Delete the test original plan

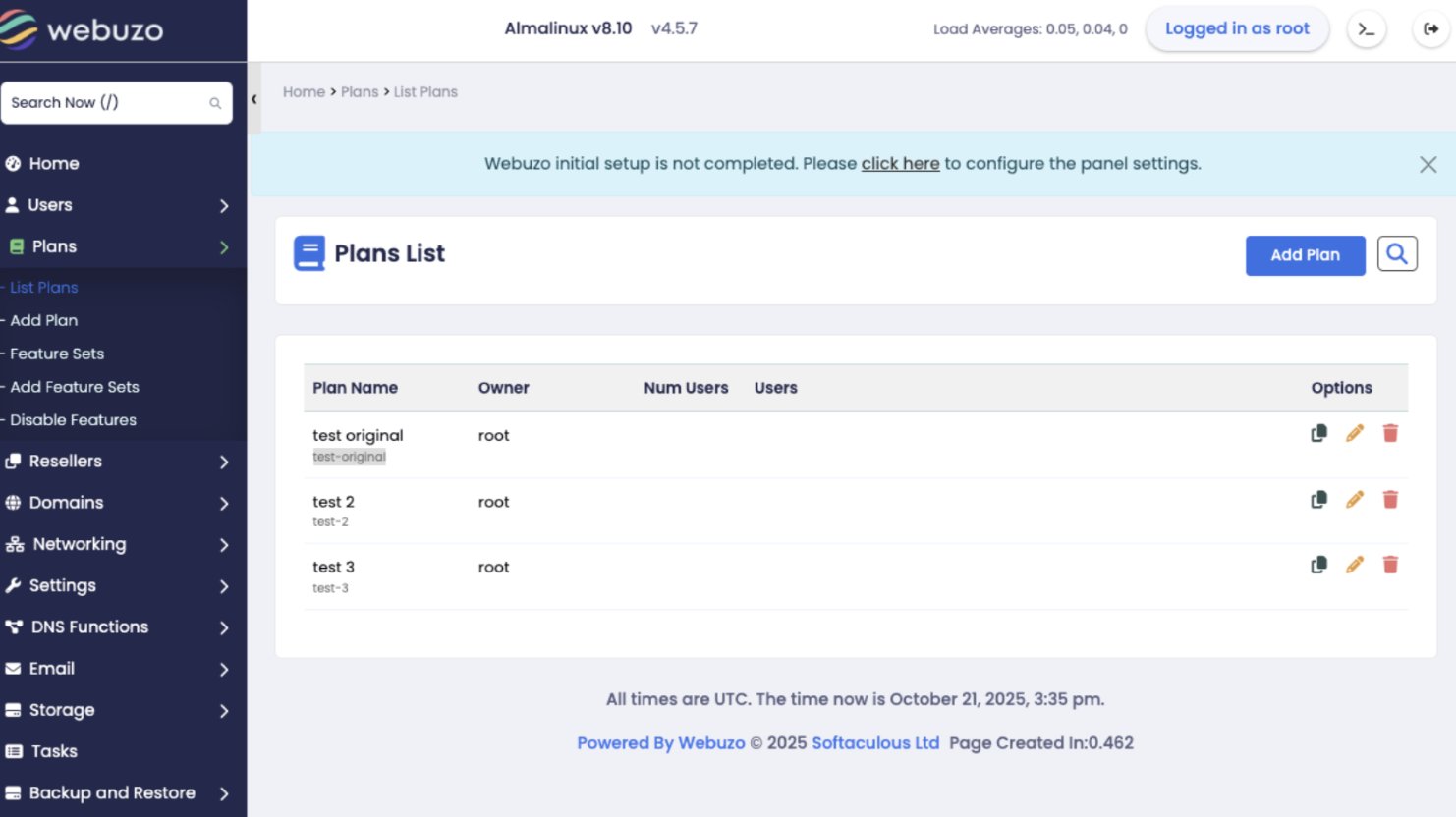1390,433
